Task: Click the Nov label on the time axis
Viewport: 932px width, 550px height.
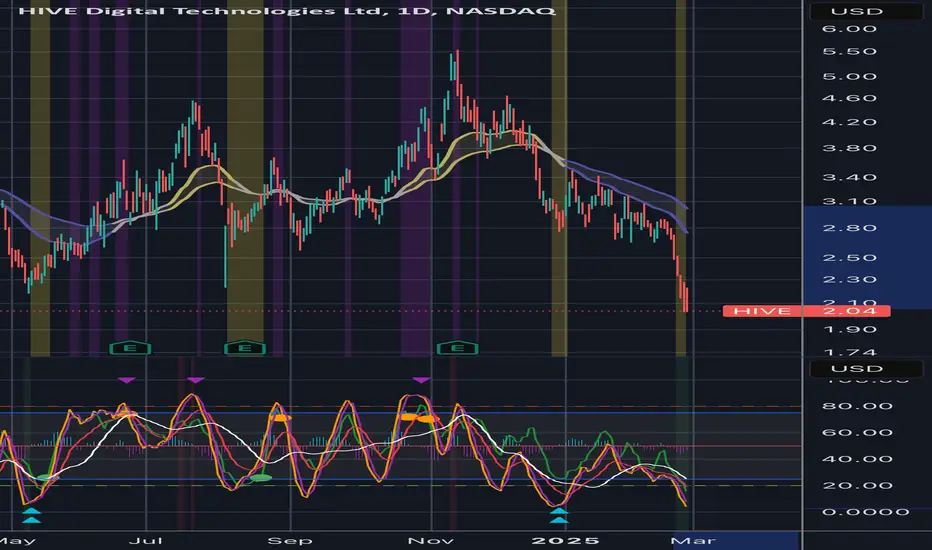Action: click(432, 541)
